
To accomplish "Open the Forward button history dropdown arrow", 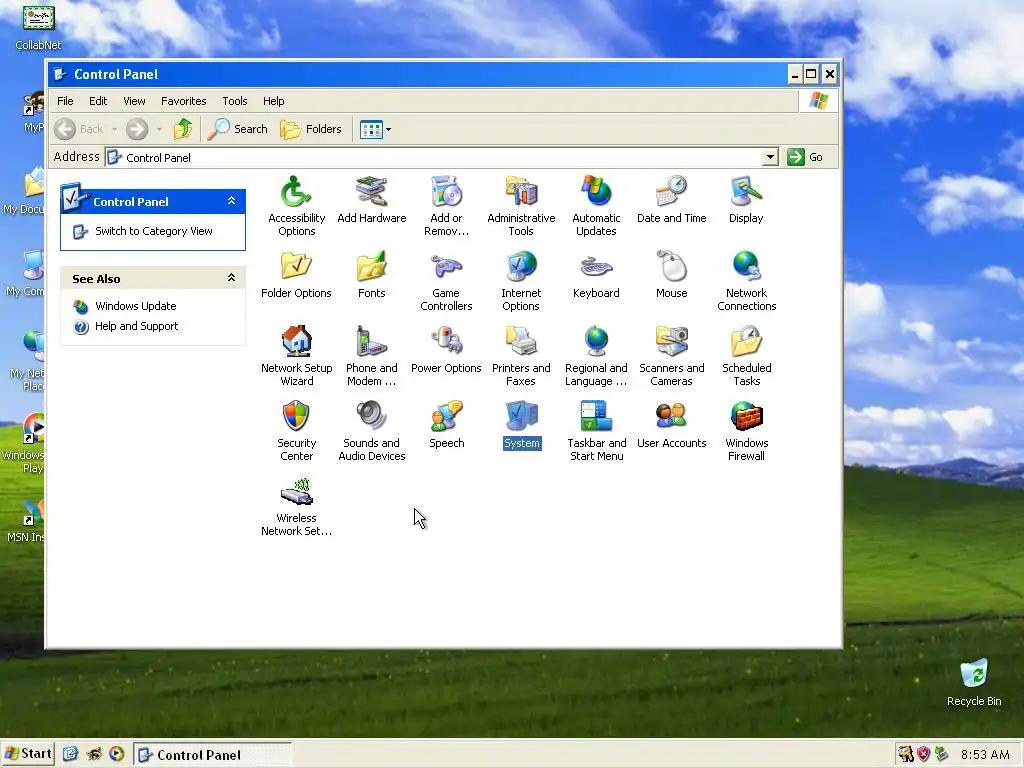I will coord(159,129).
